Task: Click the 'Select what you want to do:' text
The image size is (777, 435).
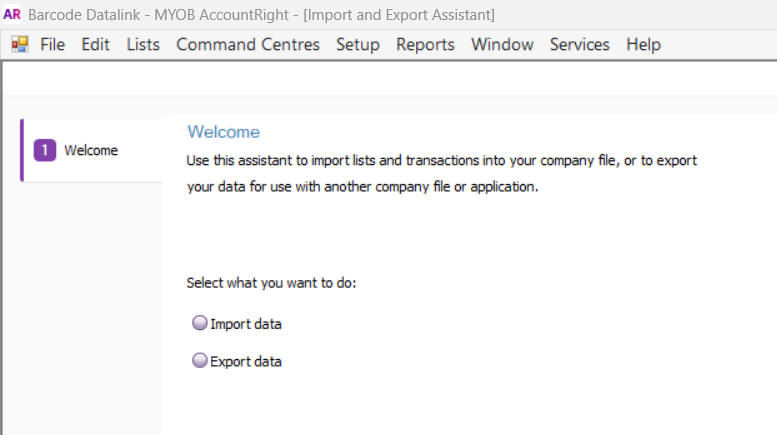Action: point(271,283)
